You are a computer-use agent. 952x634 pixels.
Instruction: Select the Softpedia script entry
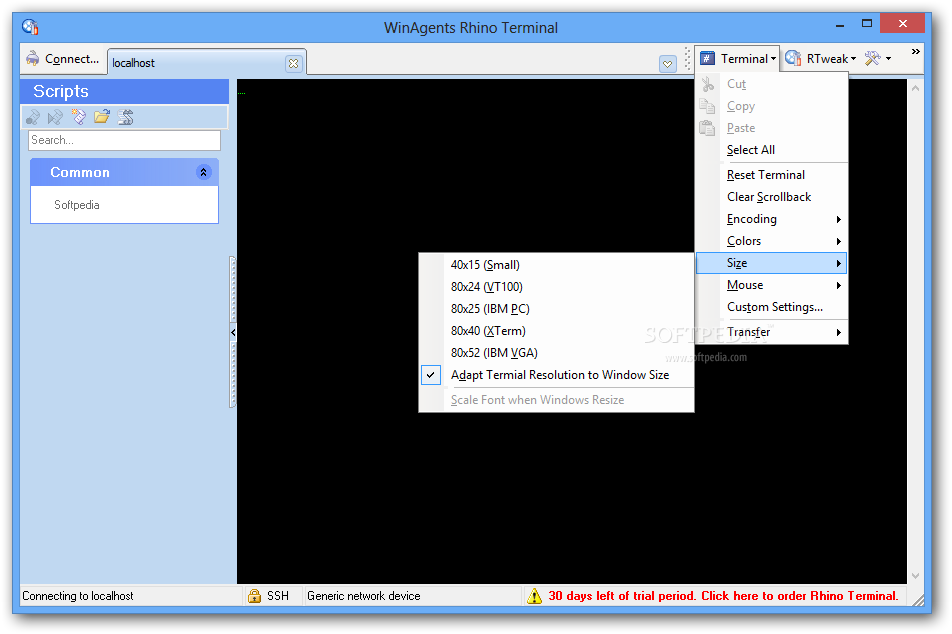coord(76,205)
